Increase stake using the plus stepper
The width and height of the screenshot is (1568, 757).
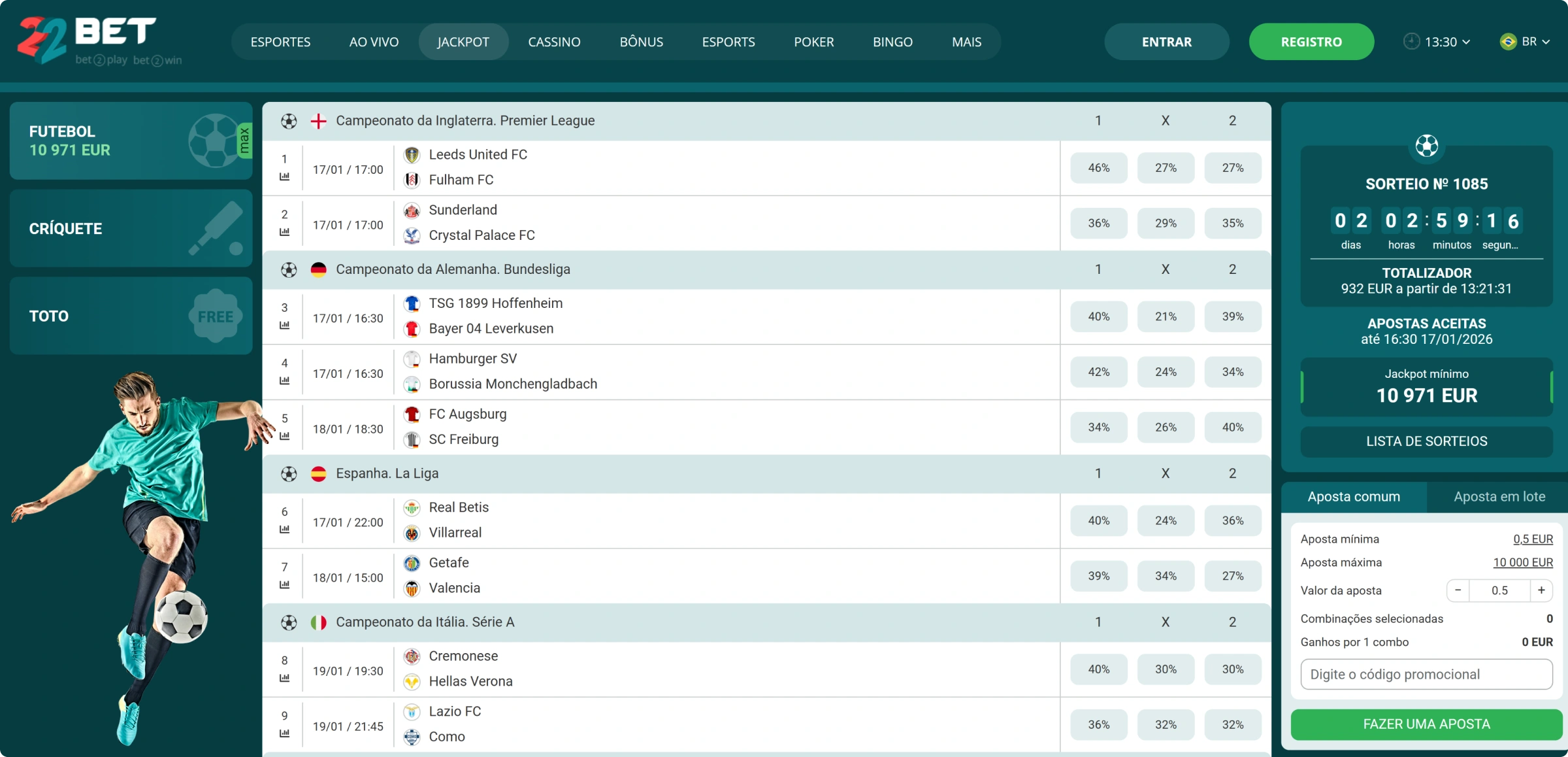[1542, 590]
